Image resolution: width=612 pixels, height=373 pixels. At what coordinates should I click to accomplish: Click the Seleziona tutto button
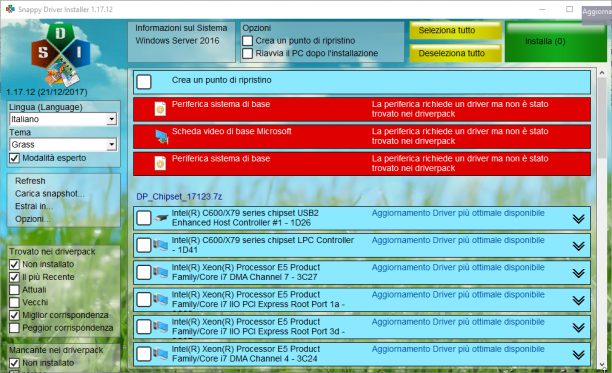pyautogui.click(x=455, y=30)
